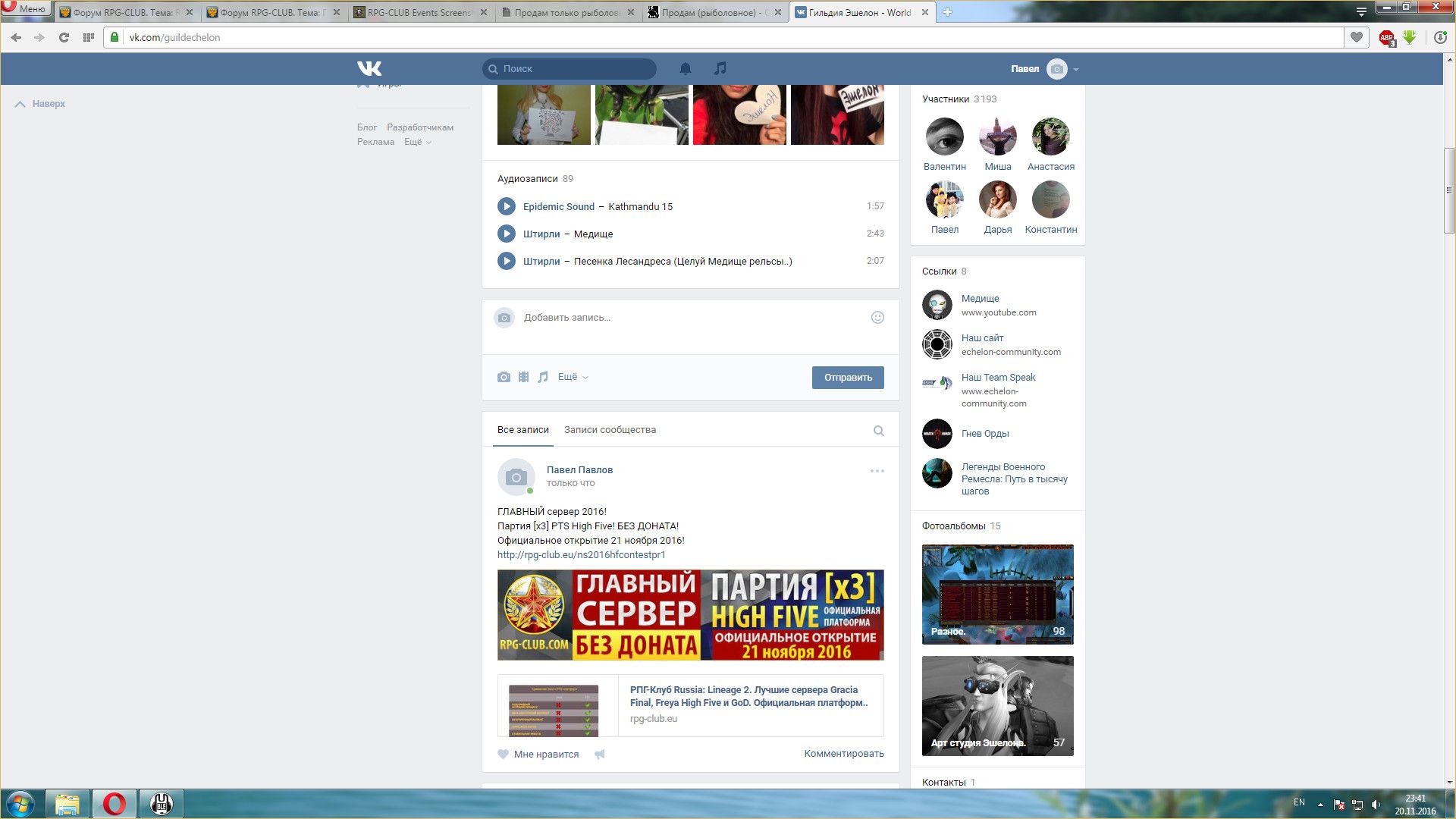Expand Ещё attachment dropdown in post form
The height and width of the screenshot is (819, 1456).
click(x=573, y=377)
